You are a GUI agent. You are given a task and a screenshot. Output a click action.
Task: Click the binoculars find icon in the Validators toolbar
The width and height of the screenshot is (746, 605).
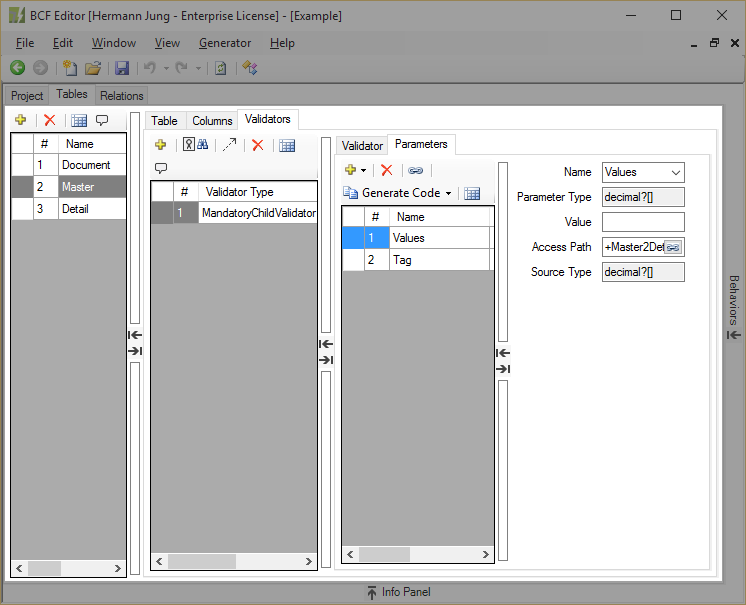[203, 145]
